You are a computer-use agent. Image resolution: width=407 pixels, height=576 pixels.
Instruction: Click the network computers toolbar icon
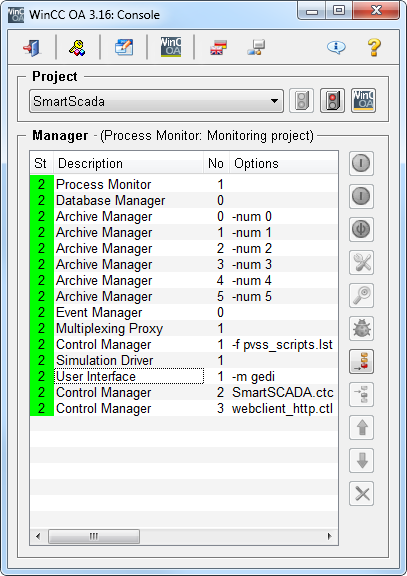pos(256,47)
